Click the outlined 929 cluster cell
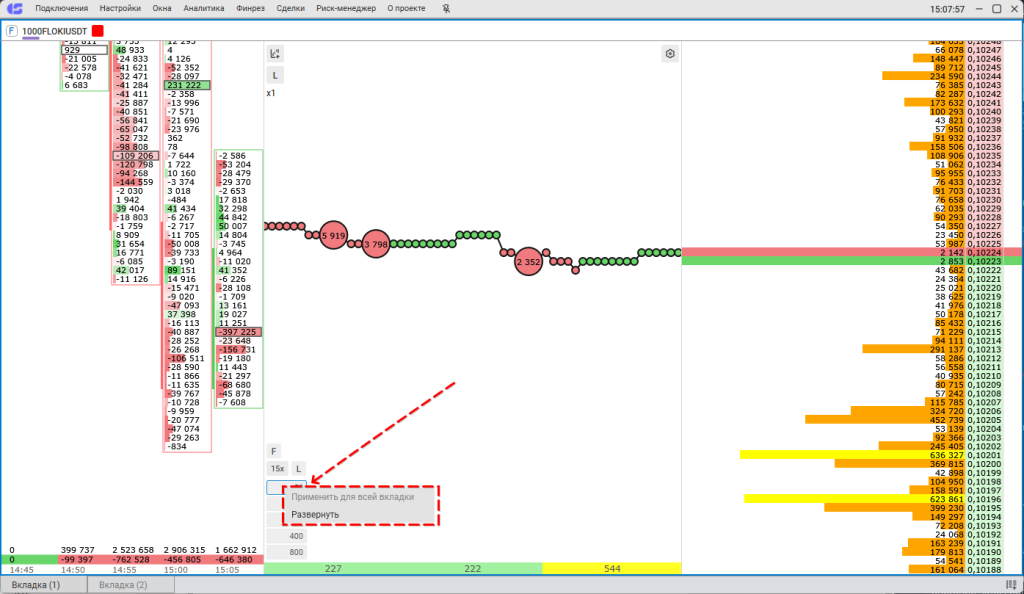Screen dimensions: 1024x594 coord(84,50)
